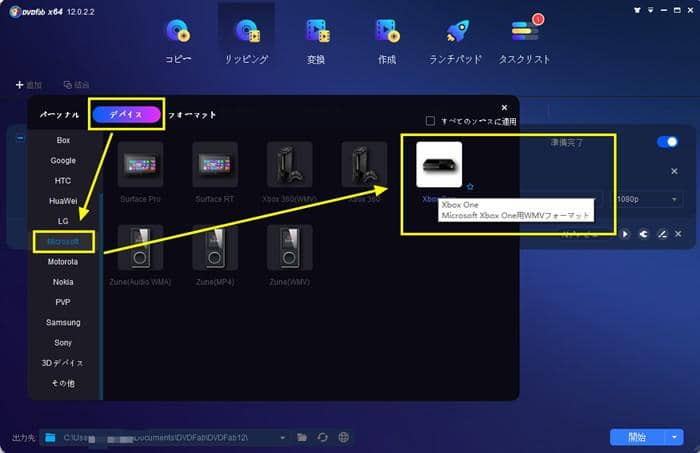
Task: Click the shirt skin icon in title bar
Action: point(637,10)
